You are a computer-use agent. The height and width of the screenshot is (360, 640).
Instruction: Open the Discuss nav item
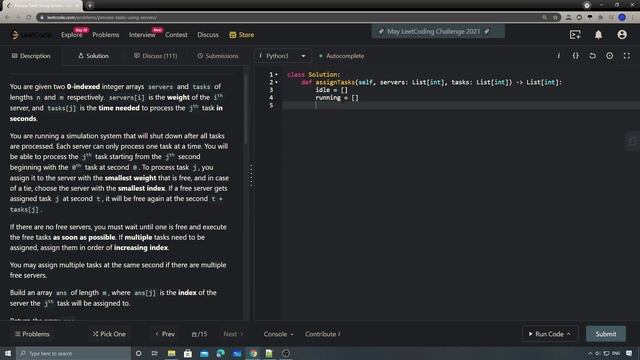click(x=208, y=35)
